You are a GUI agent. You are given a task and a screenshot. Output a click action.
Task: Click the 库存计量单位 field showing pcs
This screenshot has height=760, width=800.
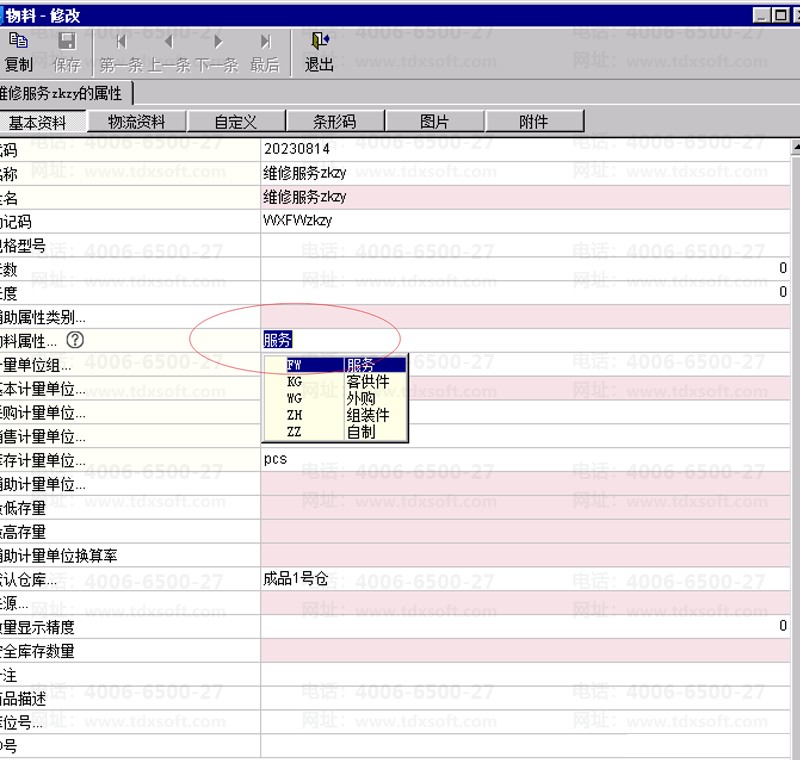tap(526, 460)
